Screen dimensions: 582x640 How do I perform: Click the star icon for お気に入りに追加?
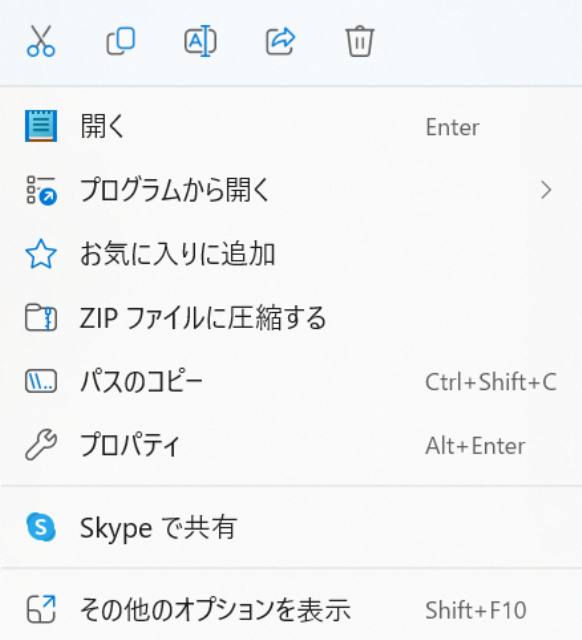point(41,254)
